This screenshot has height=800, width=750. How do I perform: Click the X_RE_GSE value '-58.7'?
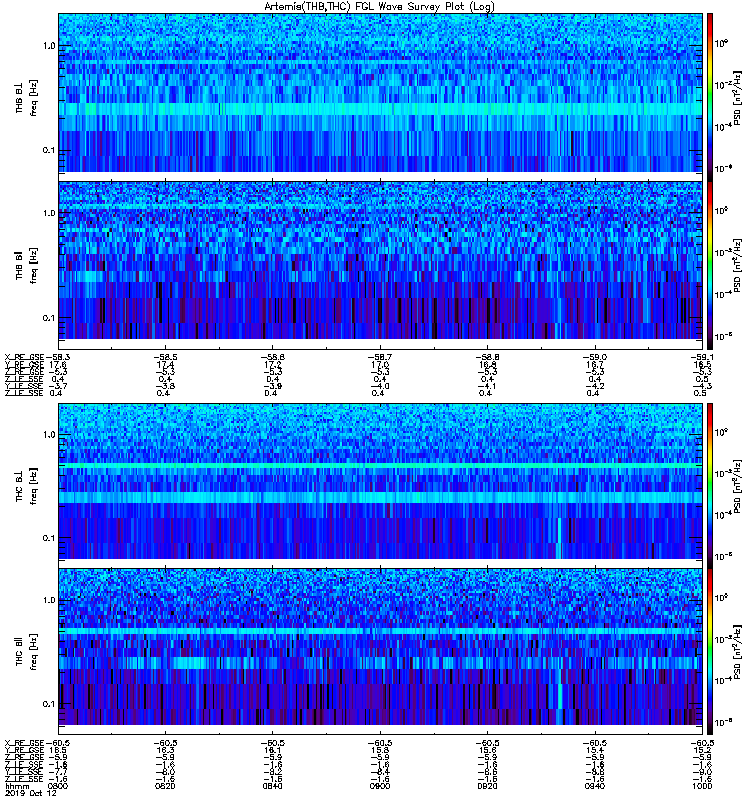(x=380, y=357)
